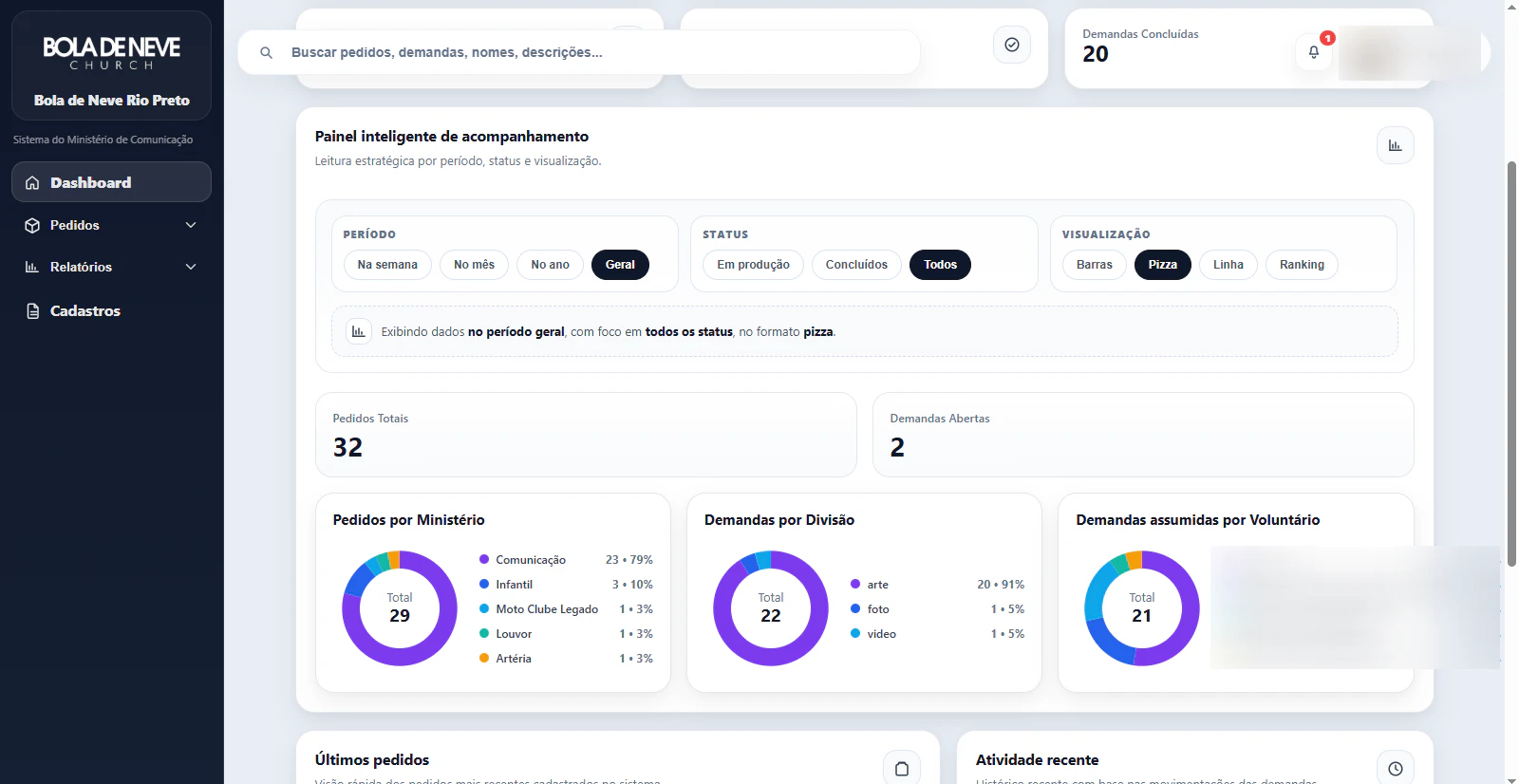The height and width of the screenshot is (784, 1519).
Task: Click the orange Artéria legend dot
Action: (x=484, y=659)
